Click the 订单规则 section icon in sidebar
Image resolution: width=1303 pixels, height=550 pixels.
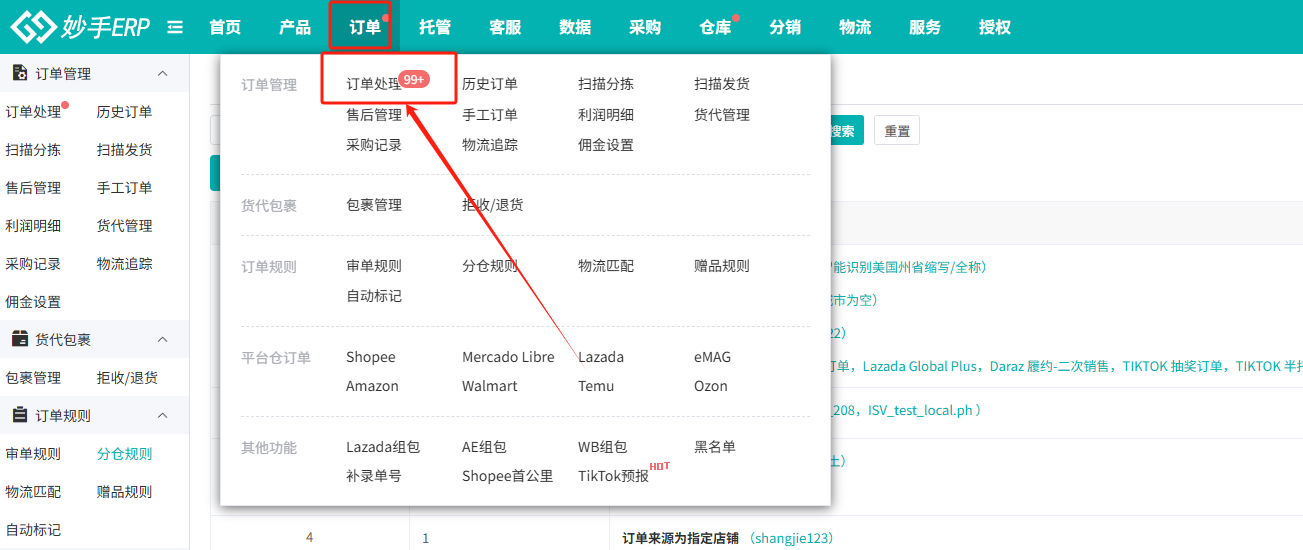coord(20,415)
